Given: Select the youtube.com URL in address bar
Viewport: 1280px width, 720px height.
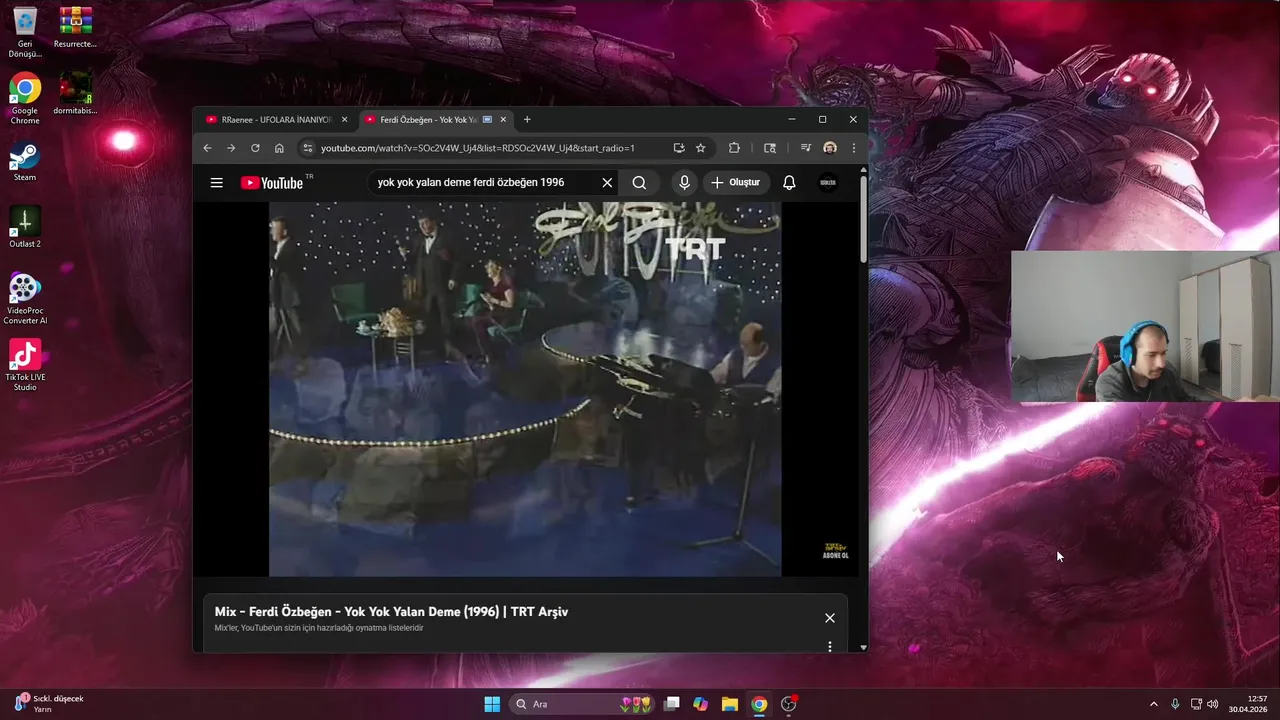Looking at the screenshot, I should (x=478, y=148).
